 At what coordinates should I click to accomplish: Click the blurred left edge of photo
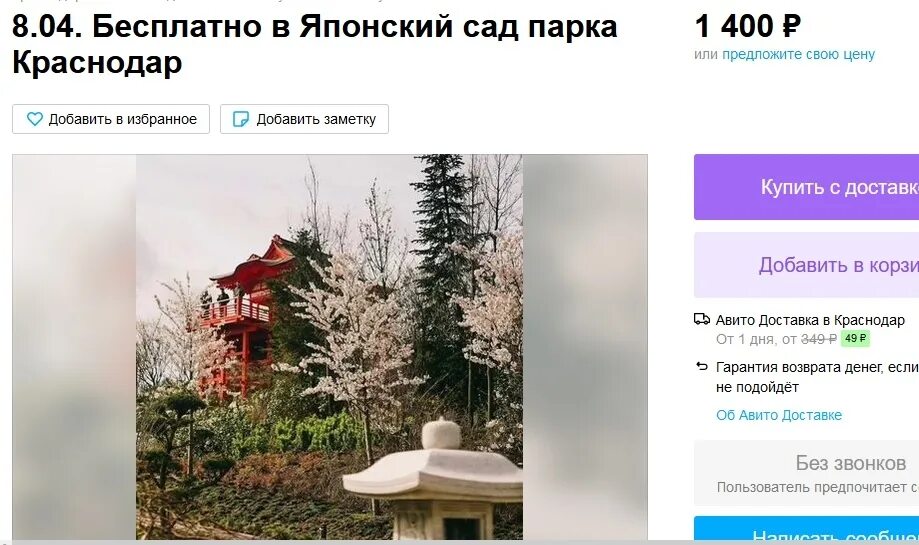pos(74,347)
